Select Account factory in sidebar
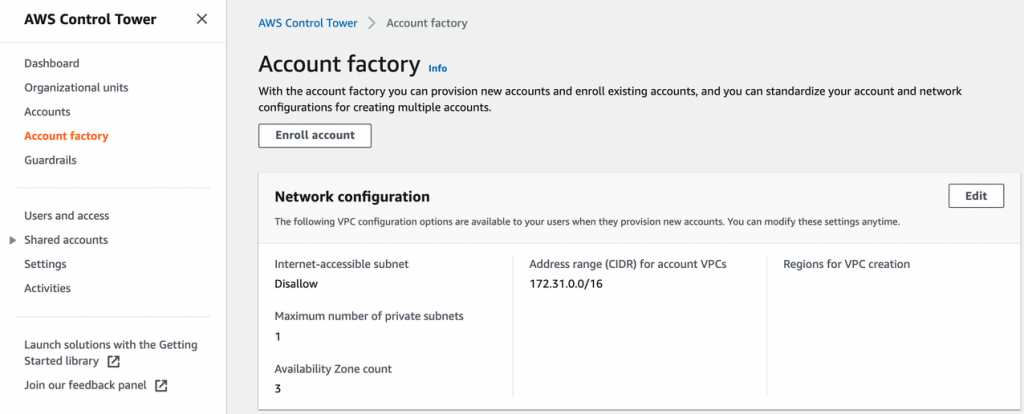 point(66,136)
